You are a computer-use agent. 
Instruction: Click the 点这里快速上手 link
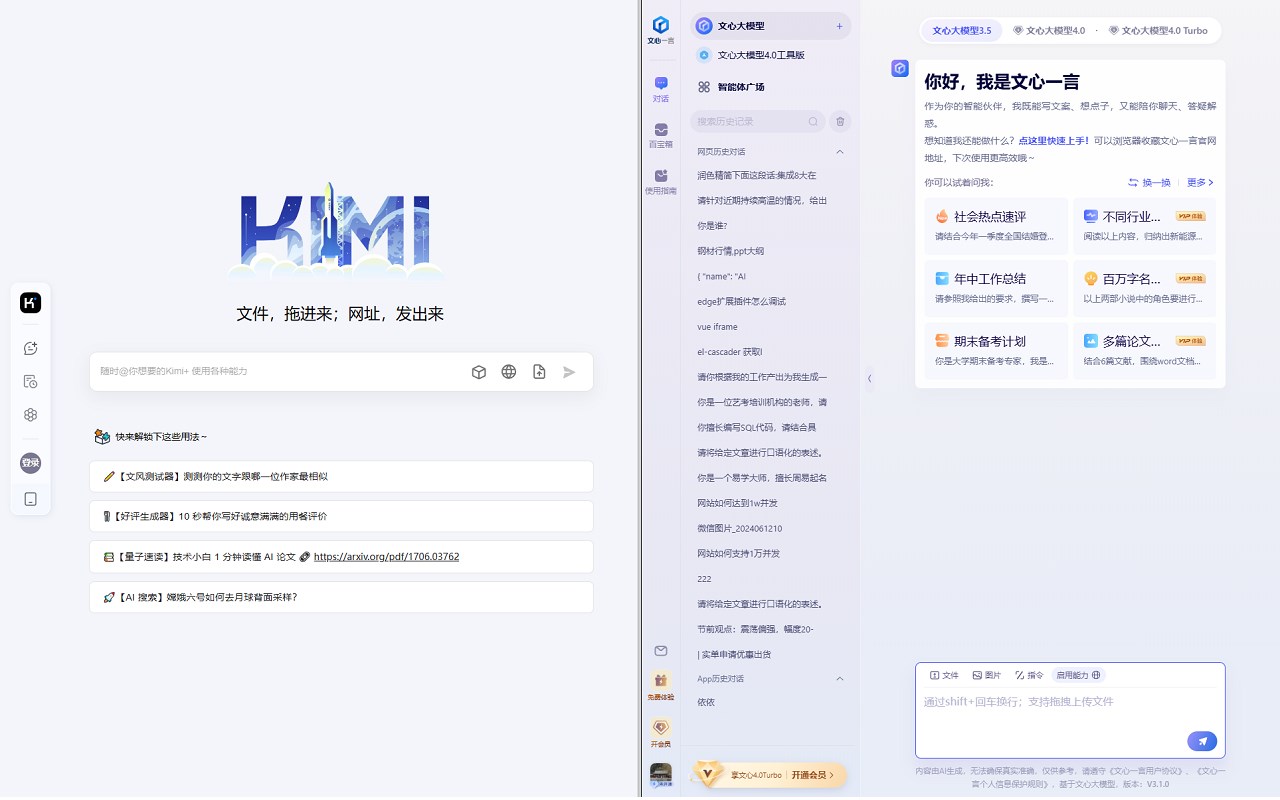(1054, 141)
